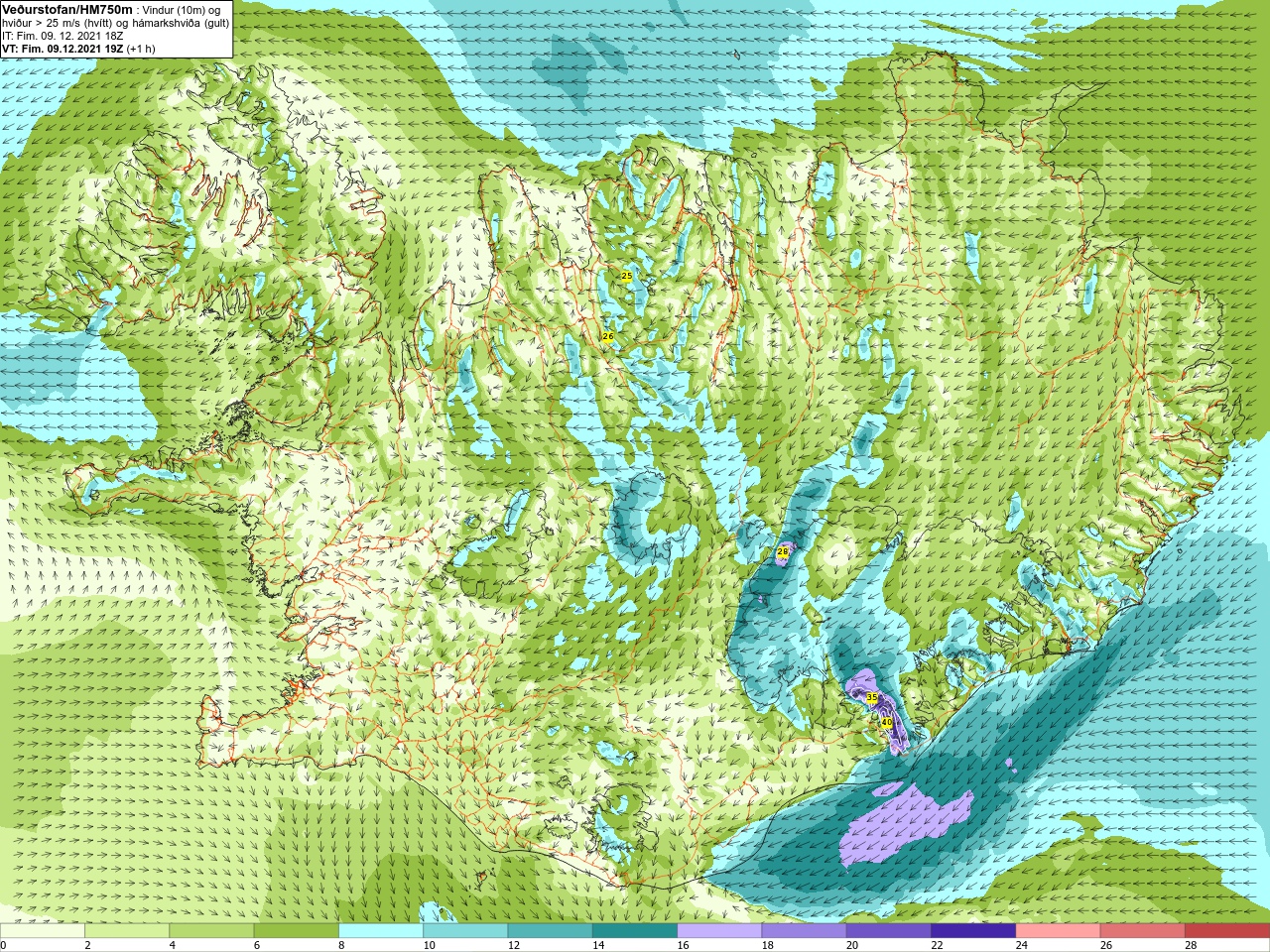Image resolution: width=1270 pixels, height=952 pixels.
Task: Select the 'VT: Fim. 09.12.2021 19Z' valid time text
Action: tap(63, 49)
